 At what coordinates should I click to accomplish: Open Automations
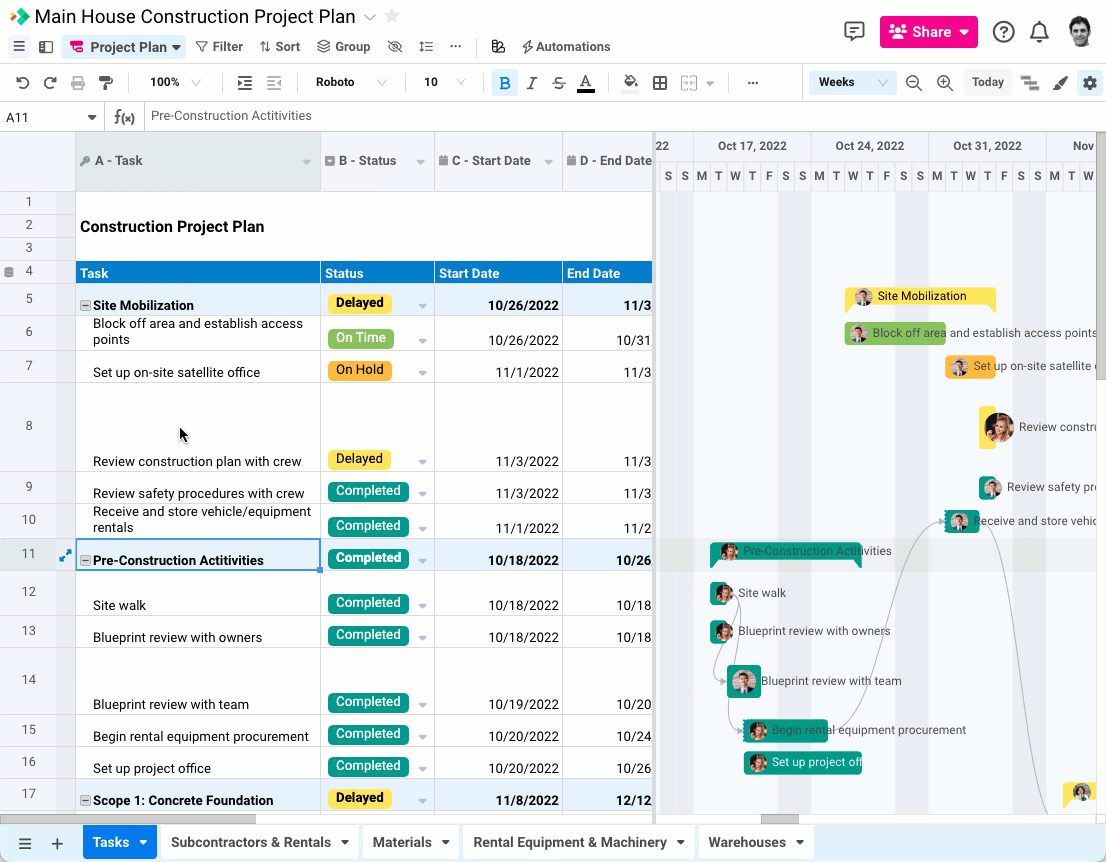pyautogui.click(x=566, y=47)
